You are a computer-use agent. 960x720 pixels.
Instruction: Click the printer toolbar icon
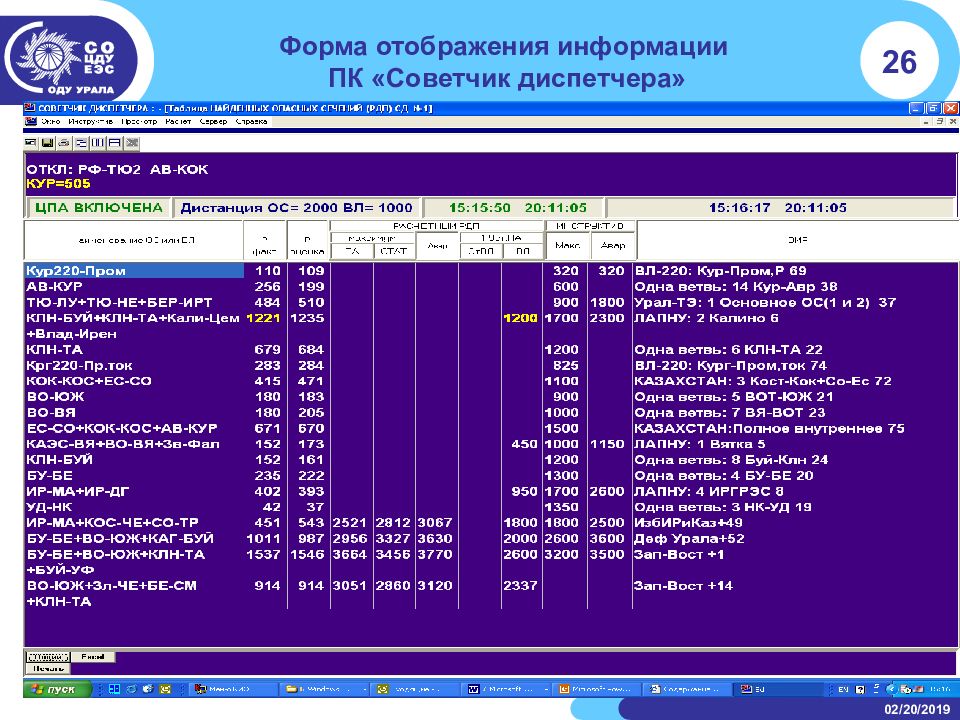[64, 143]
